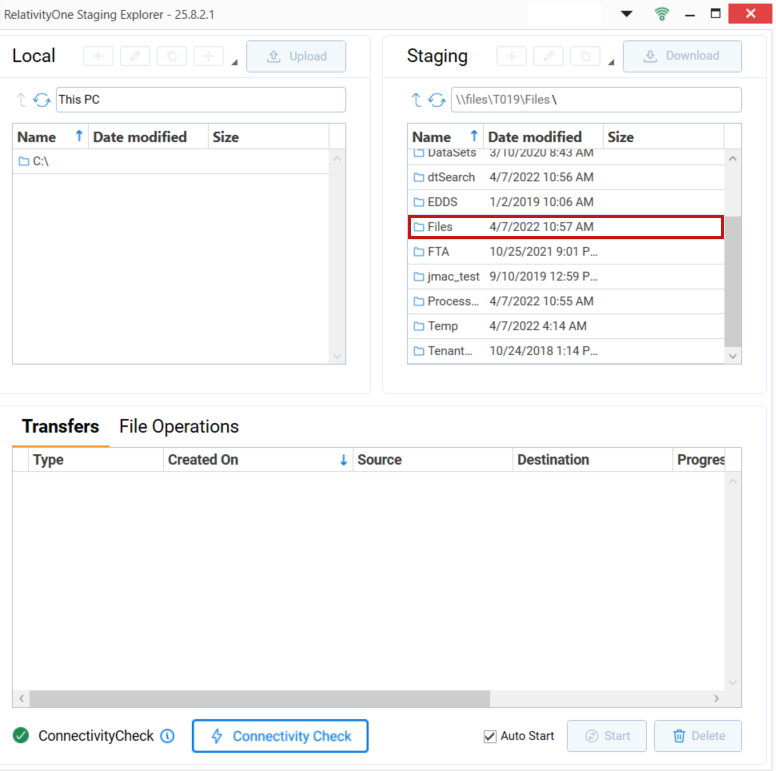This screenshot has width=776, height=771.
Task: Click the Staging list scroll down arrow
Action: coord(733,356)
